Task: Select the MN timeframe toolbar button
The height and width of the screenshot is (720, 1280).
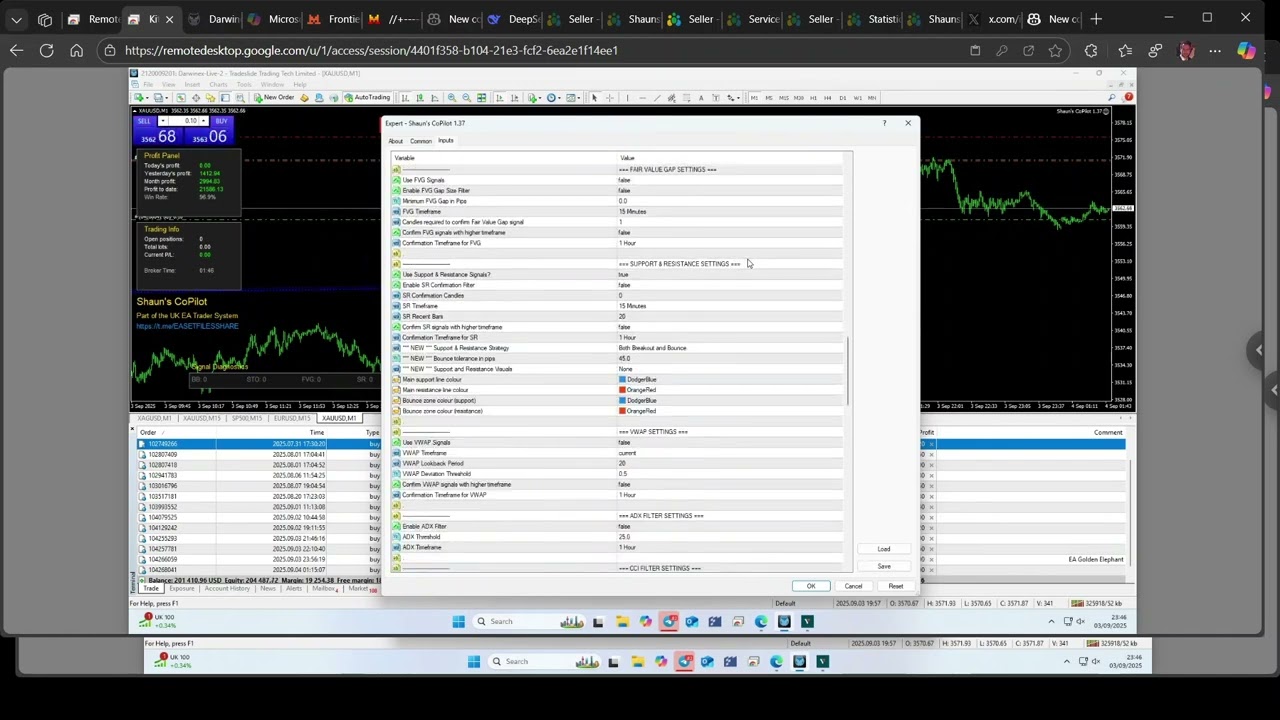Action: [872, 97]
